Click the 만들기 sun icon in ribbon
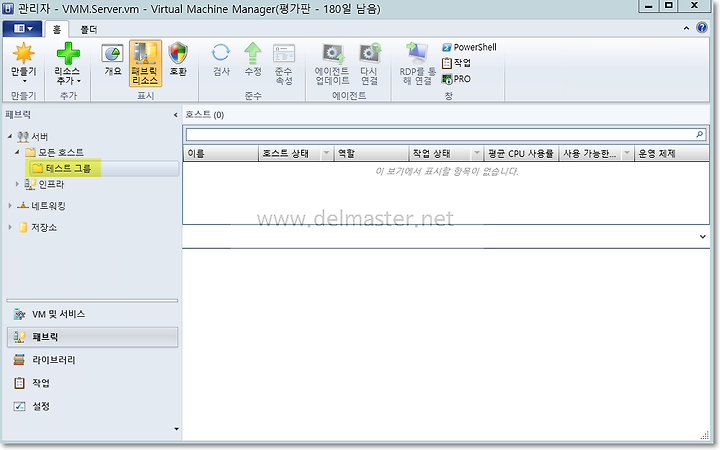The height and width of the screenshot is (450, 720). click(23, 53)
